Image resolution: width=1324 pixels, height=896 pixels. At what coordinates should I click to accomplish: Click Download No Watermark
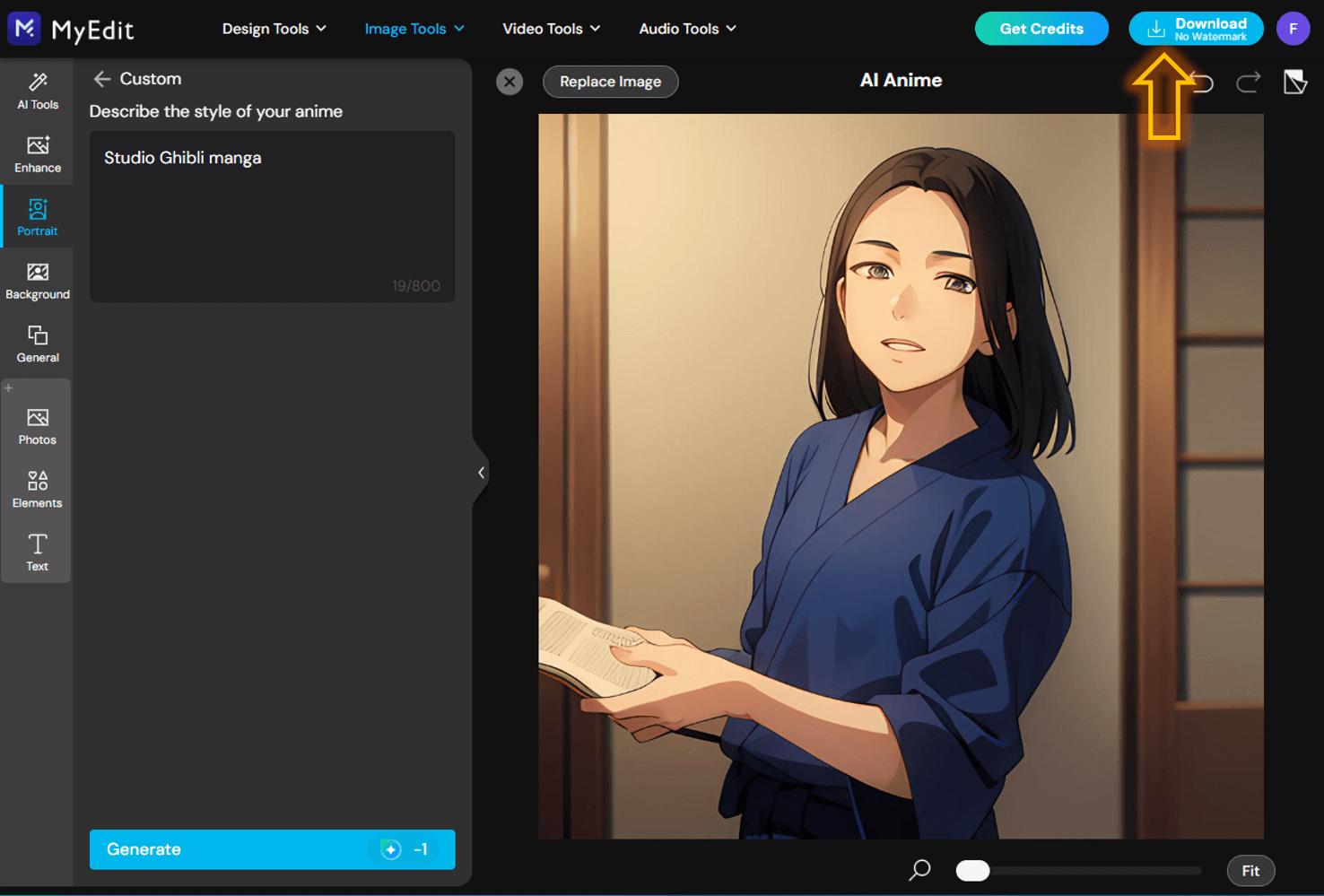point(1196,28)
